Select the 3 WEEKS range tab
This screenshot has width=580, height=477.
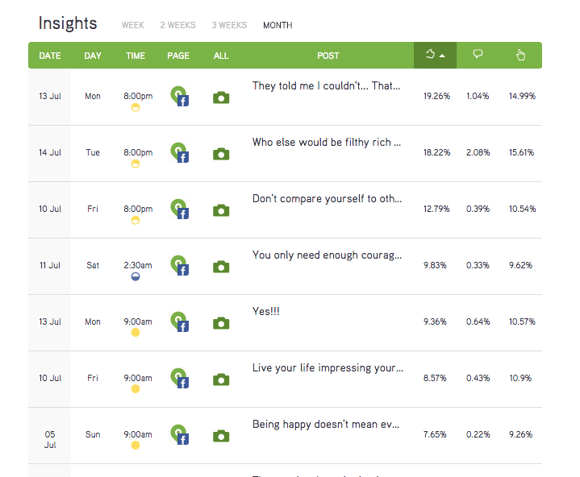[x=229, y=25]
